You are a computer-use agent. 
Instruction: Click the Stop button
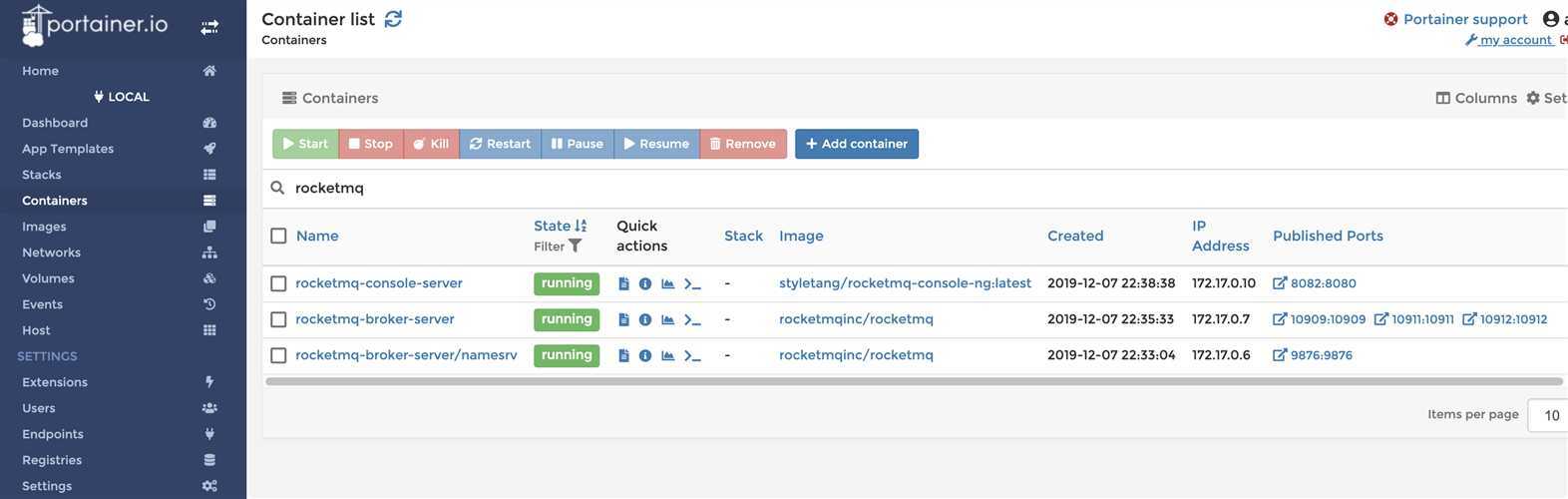point(371,144)
